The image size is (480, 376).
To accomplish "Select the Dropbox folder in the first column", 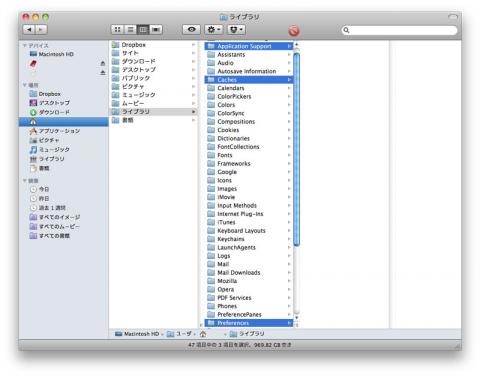I will pyautogui.click(x=153, y=45).
